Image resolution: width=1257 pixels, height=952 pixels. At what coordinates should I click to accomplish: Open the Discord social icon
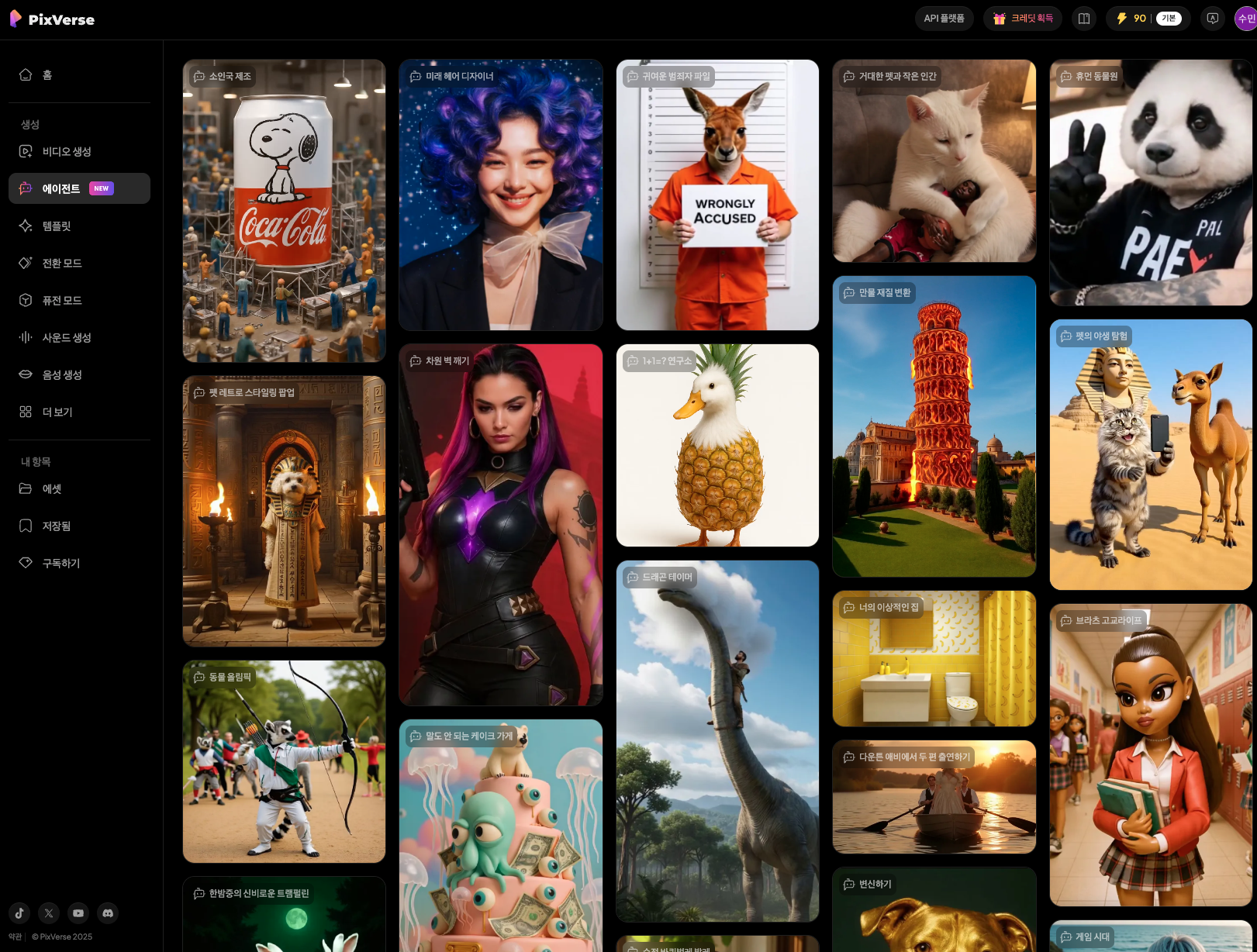point(108,912)
